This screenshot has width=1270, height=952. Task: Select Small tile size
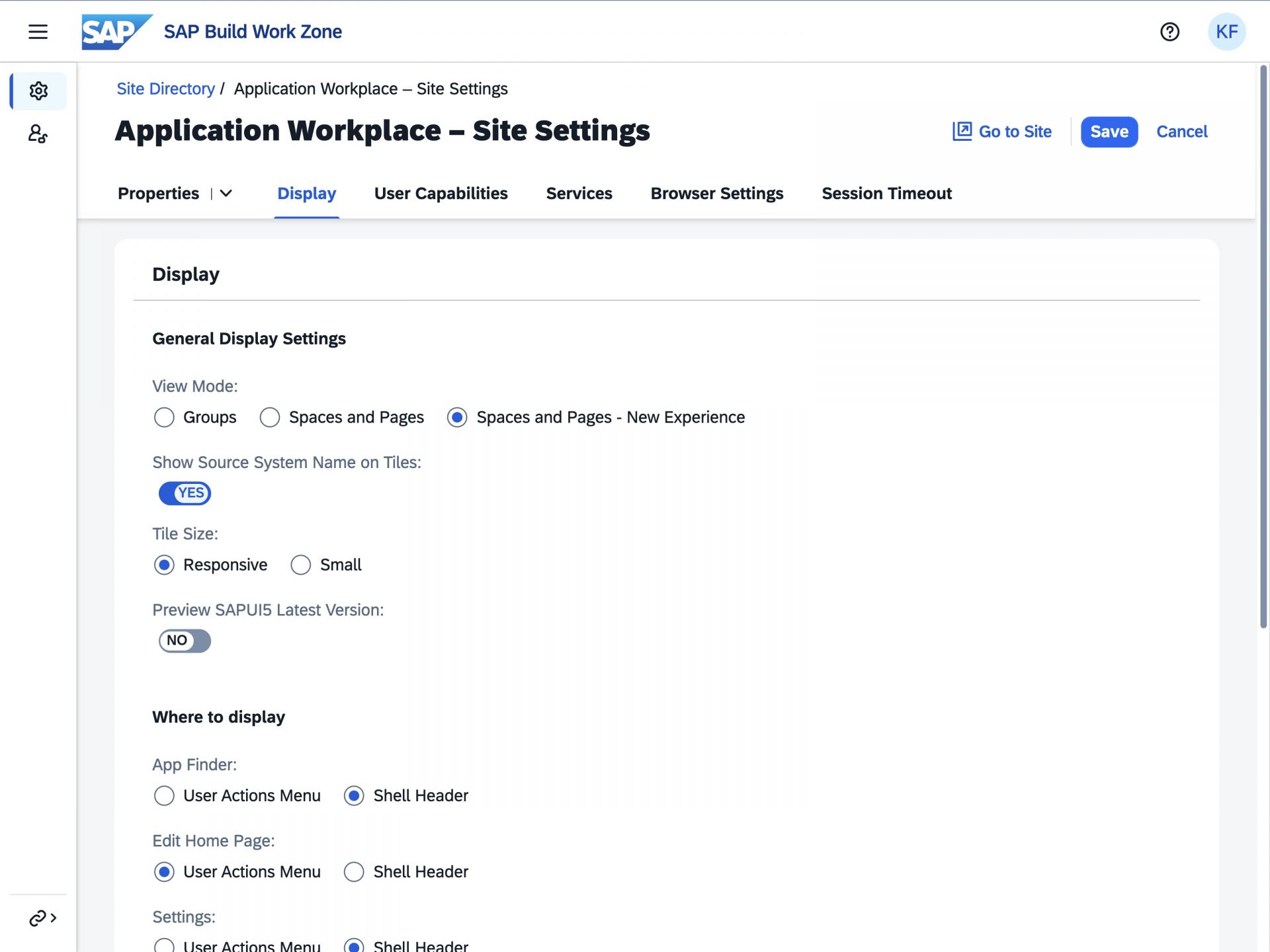click(x=301, y=565)
